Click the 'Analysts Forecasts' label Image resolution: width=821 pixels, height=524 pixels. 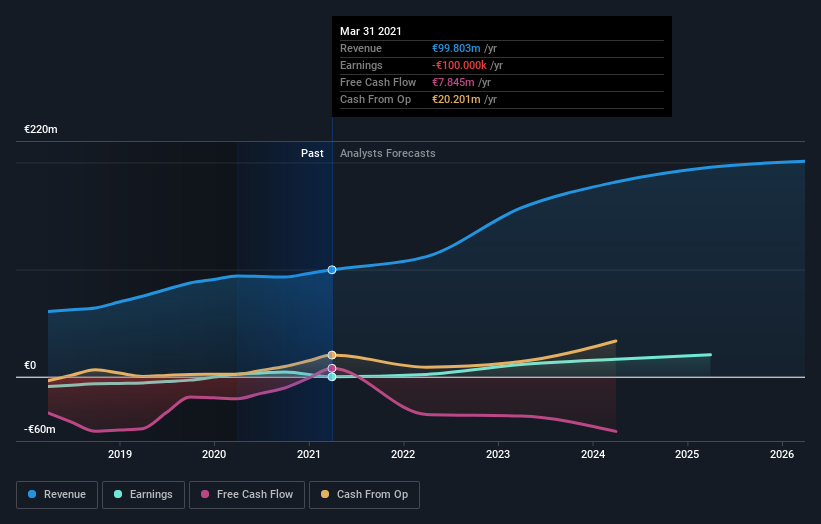click(387, 153)
